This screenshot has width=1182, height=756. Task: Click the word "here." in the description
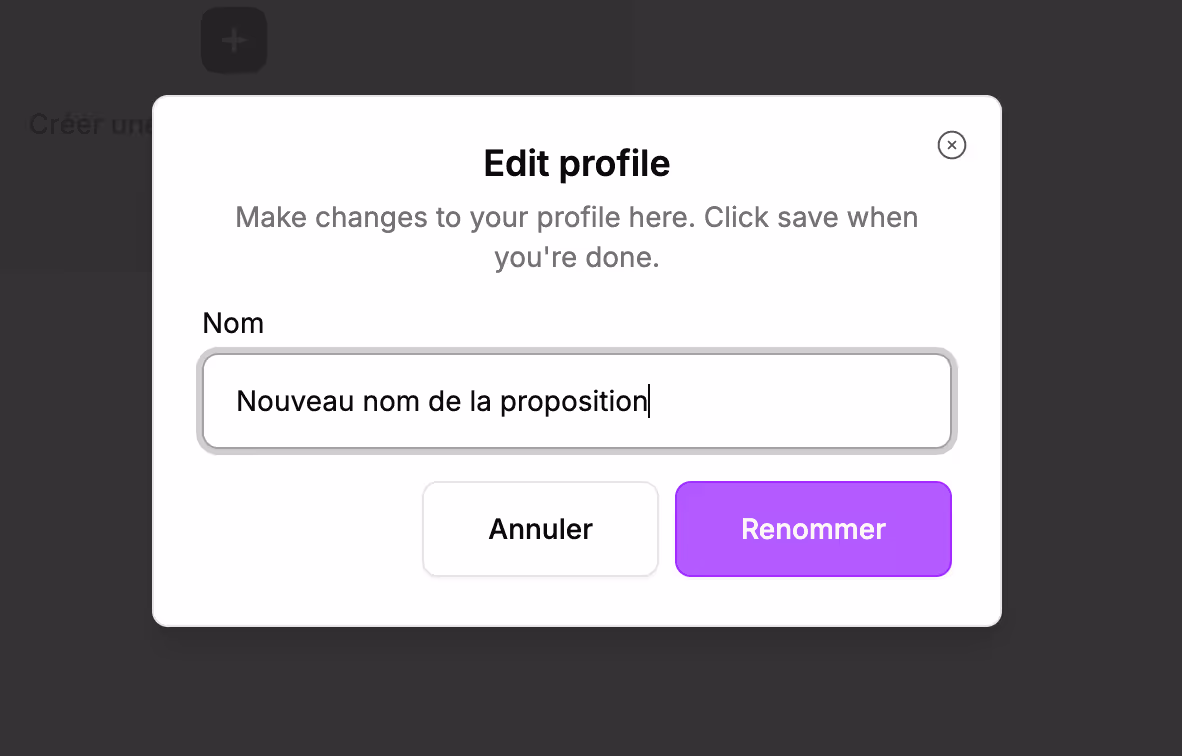(663, 217)
